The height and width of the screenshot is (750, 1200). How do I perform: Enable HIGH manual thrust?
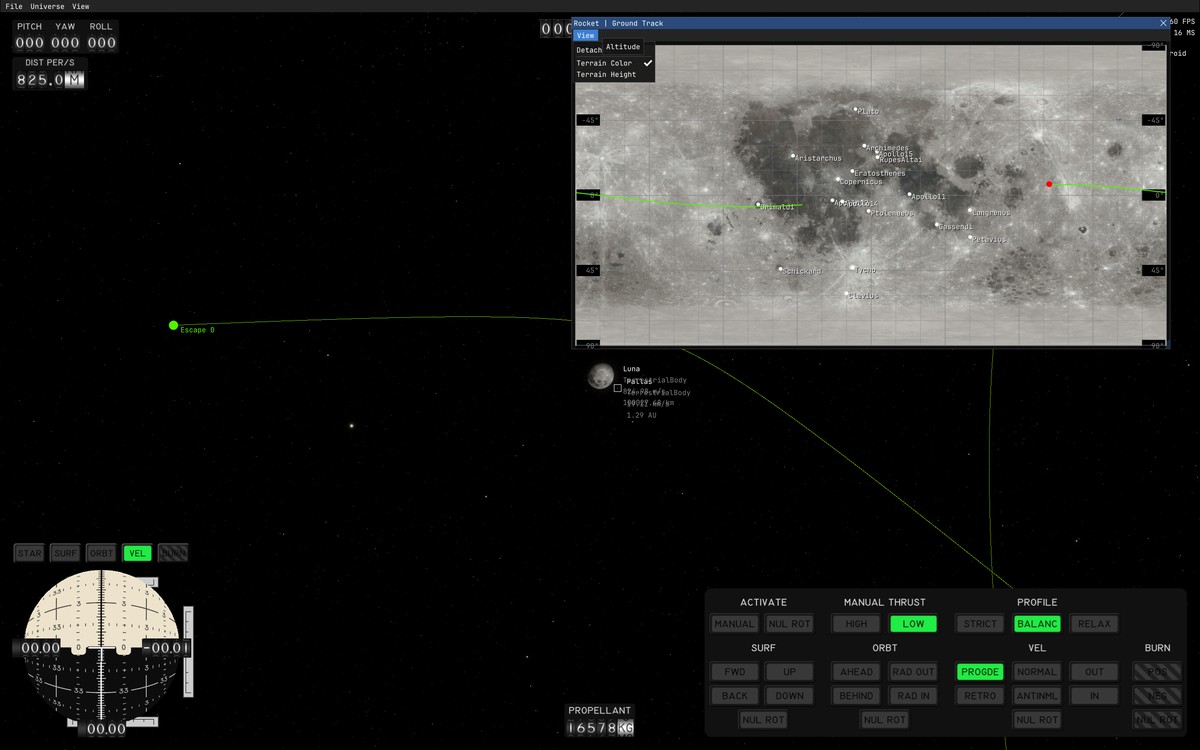click(x=856, y=624)
